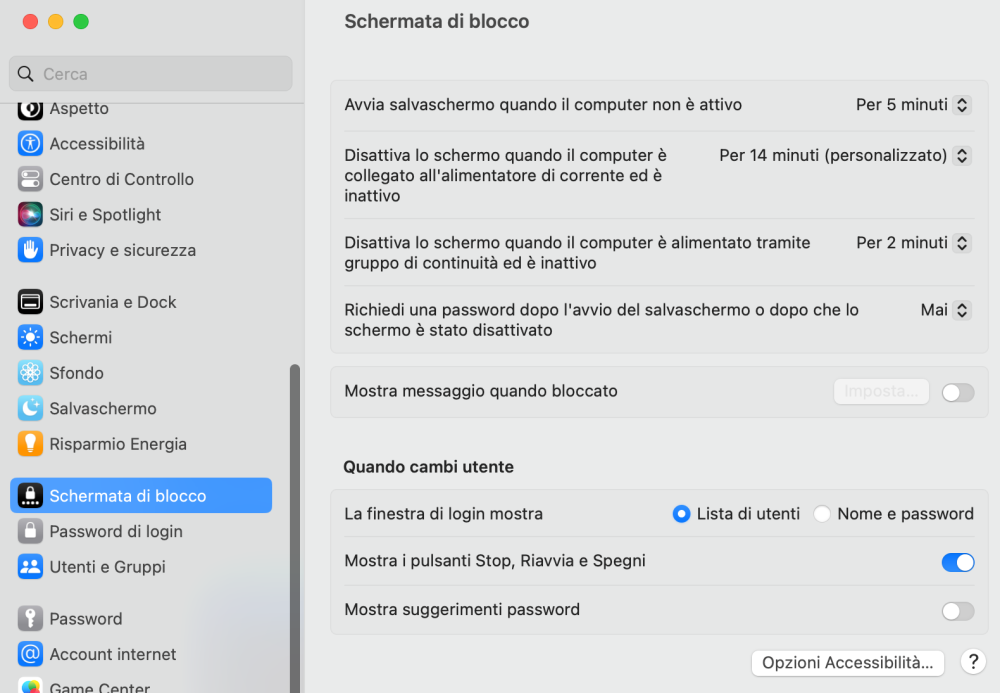Click the question mark help button

(973, 662)
